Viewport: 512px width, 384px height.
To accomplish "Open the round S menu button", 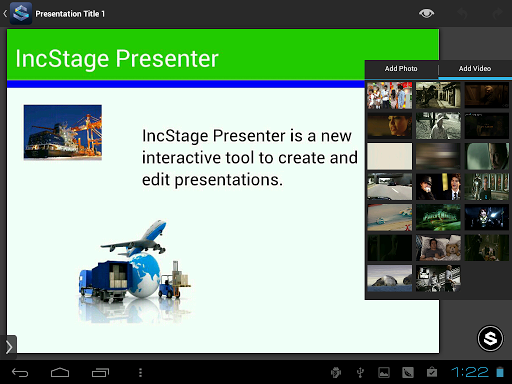I will pos(490,338).
